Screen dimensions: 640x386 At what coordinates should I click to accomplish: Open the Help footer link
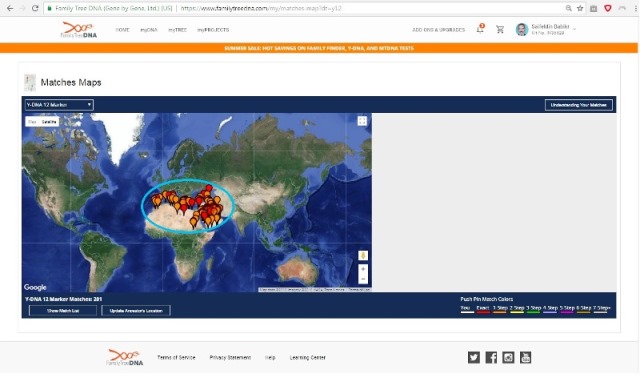[270, 357]
